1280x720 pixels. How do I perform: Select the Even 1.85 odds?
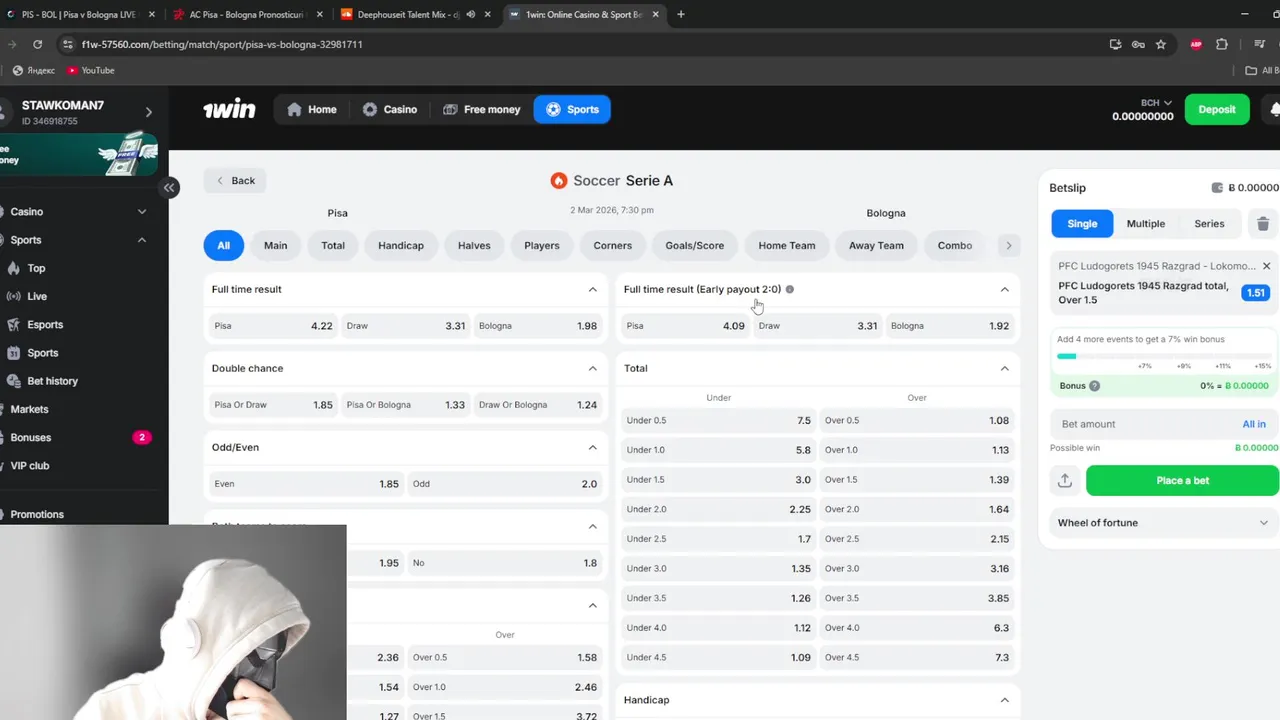click(305, 484)
